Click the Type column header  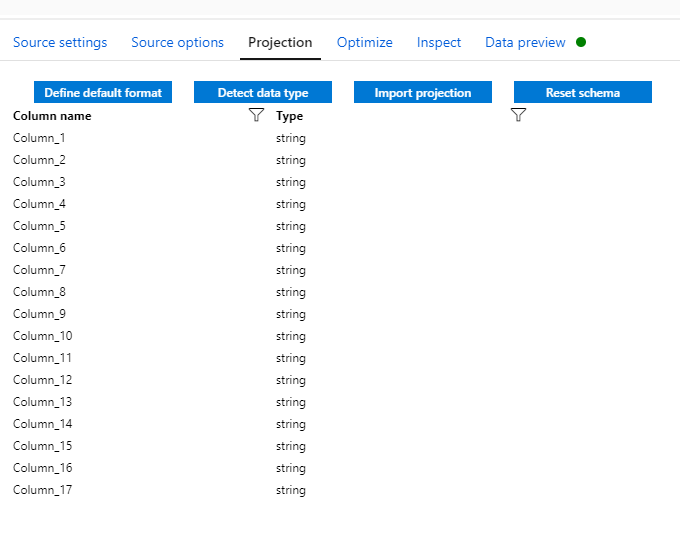click(289, 116)
